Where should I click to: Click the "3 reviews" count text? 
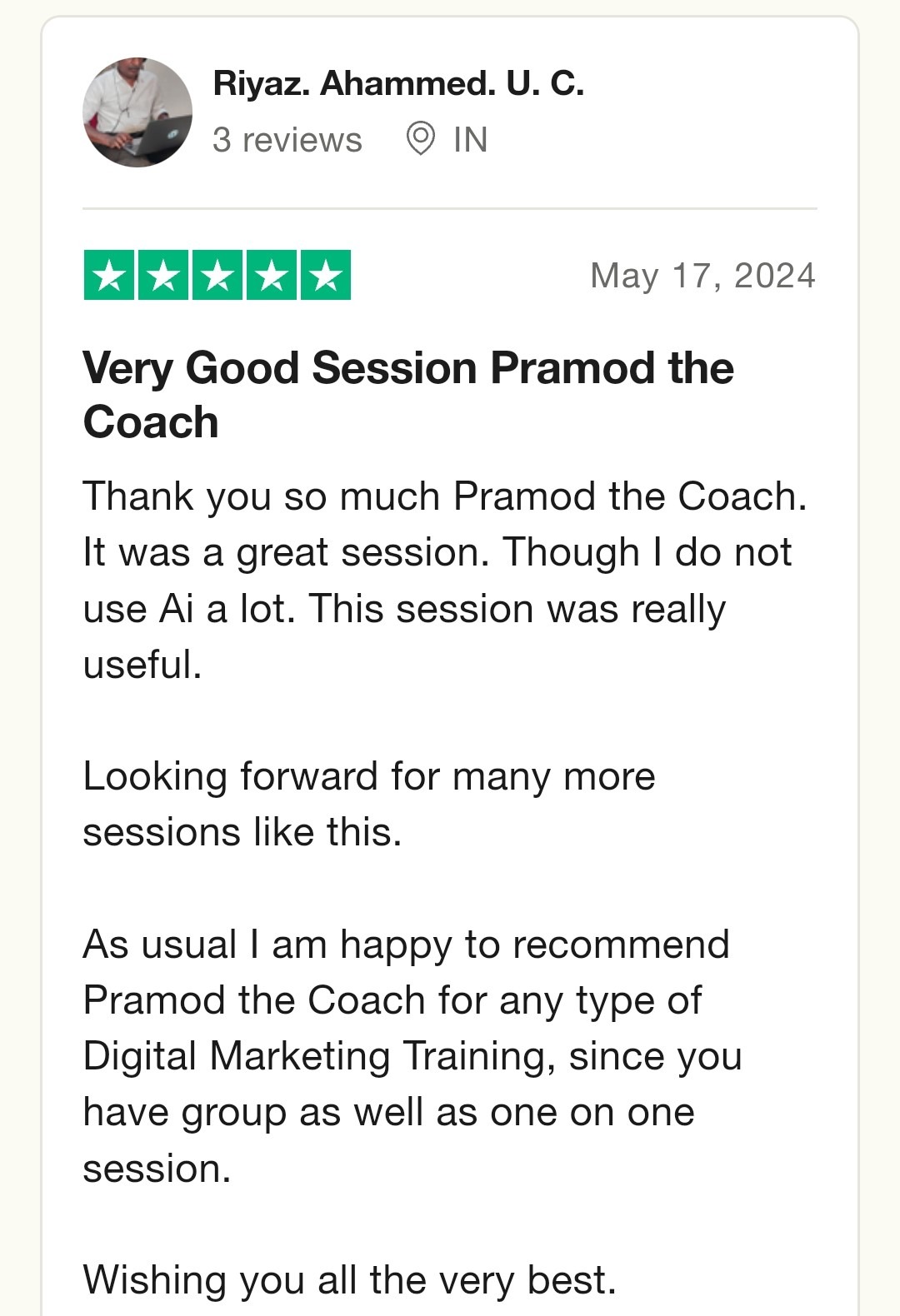tap(287, 140)
